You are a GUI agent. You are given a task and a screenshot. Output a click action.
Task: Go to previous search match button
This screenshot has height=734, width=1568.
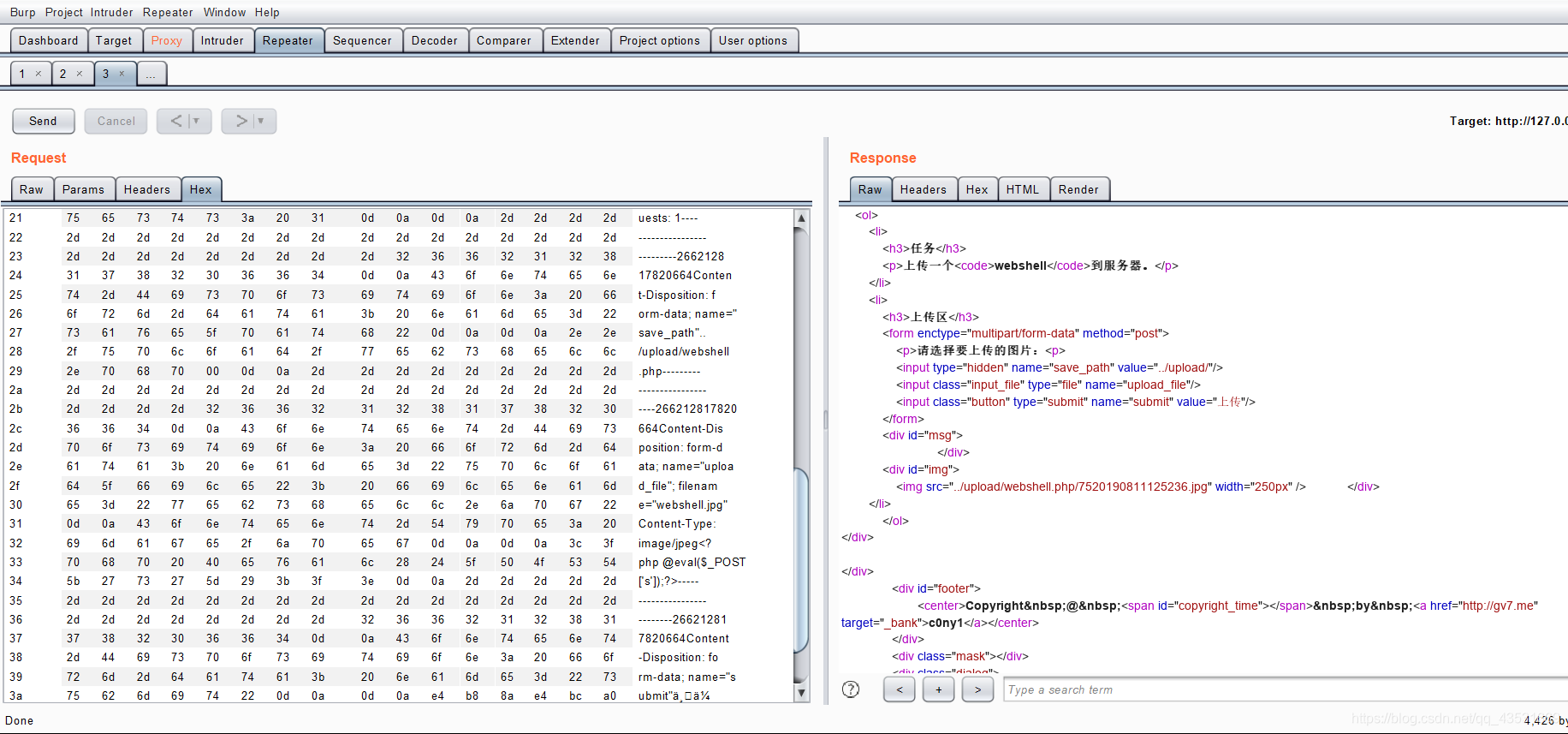pyautogui.click(x=900, y=689)
